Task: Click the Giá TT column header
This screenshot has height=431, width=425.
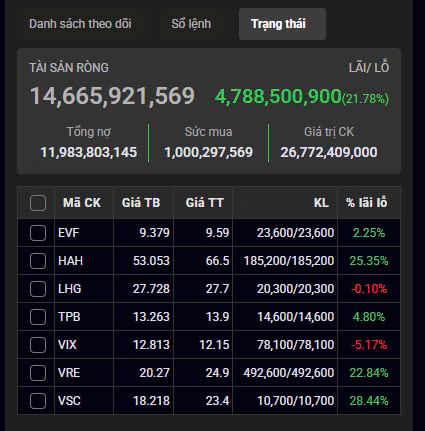Action: click(204, 203)
